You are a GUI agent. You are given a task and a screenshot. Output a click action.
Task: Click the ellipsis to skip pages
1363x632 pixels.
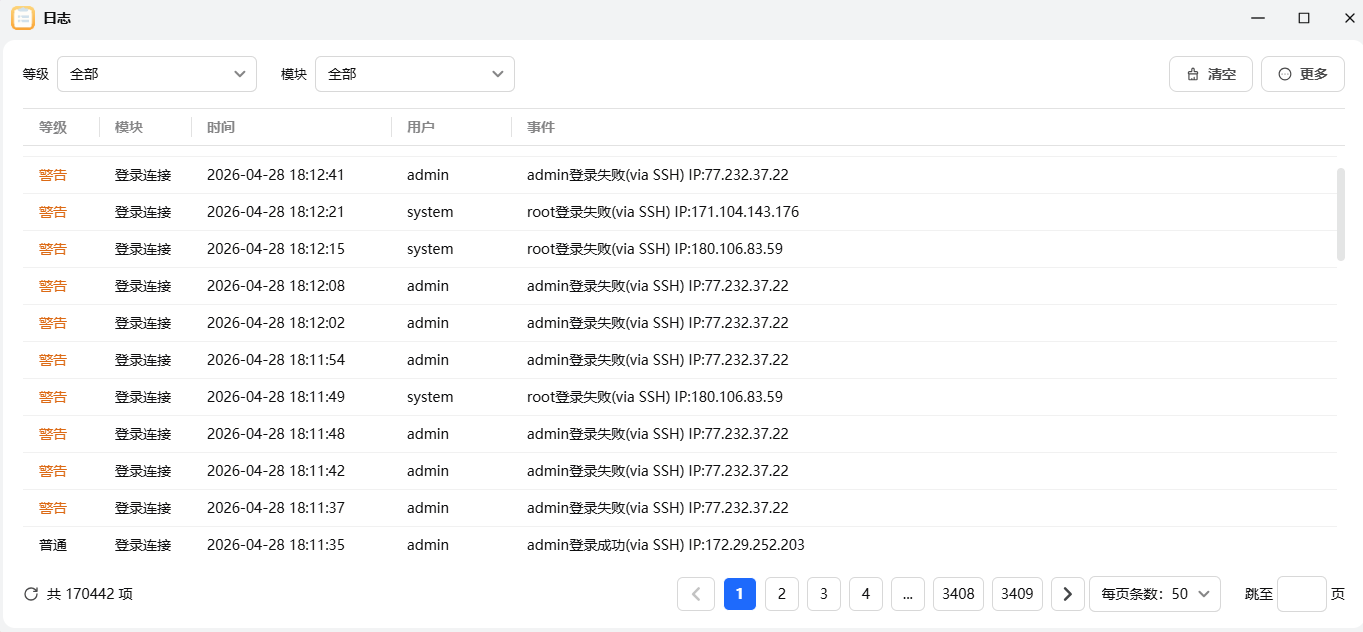pyautogui.click(x=907, y=594)
